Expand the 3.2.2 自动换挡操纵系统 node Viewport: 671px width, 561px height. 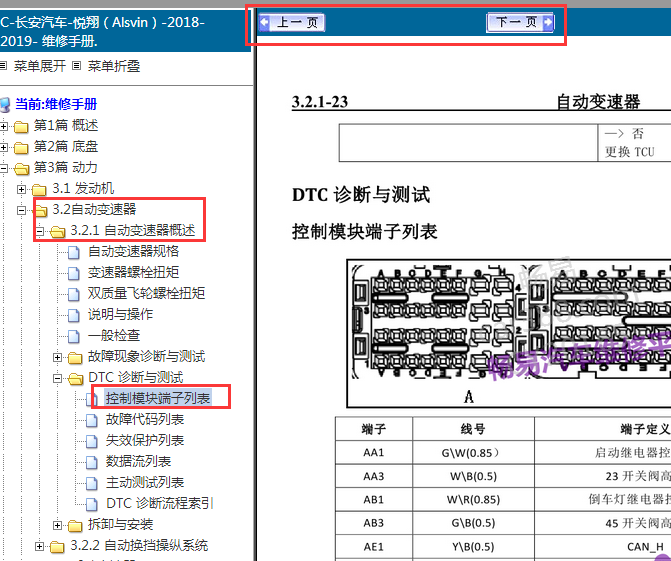point(39,546)
